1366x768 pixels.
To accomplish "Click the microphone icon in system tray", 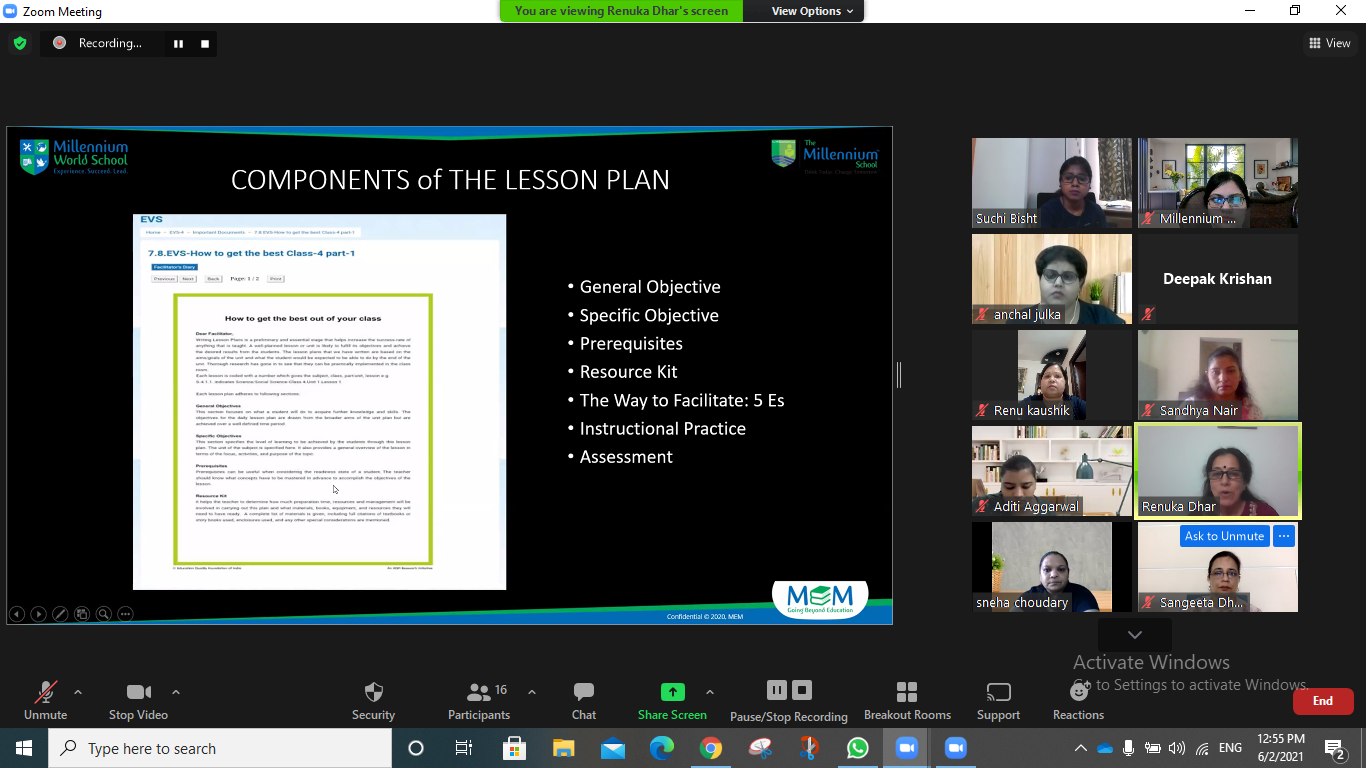I will click(x=1129, y=748).
